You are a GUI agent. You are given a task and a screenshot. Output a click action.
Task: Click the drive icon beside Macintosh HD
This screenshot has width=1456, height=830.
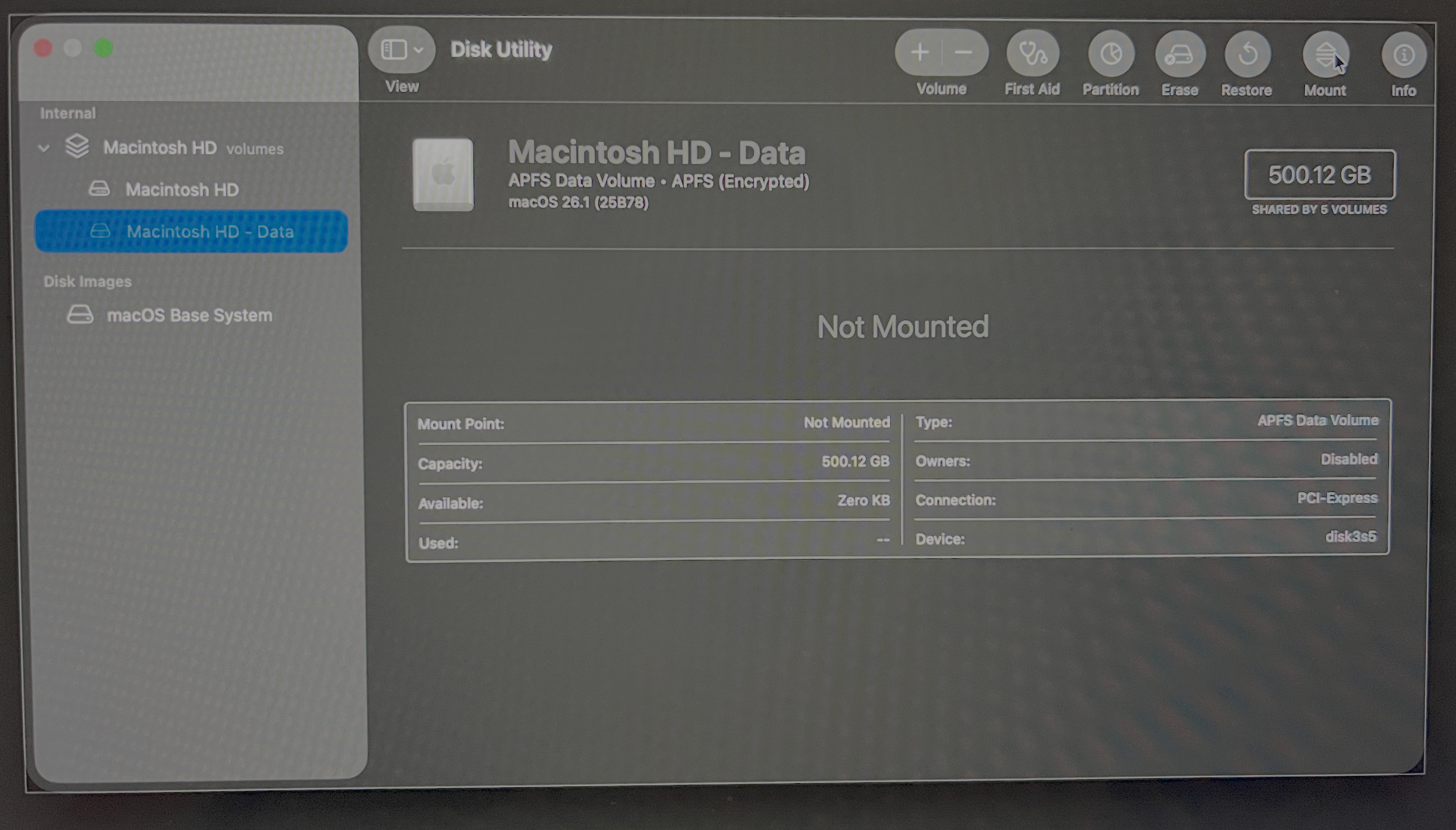[100, 188]
